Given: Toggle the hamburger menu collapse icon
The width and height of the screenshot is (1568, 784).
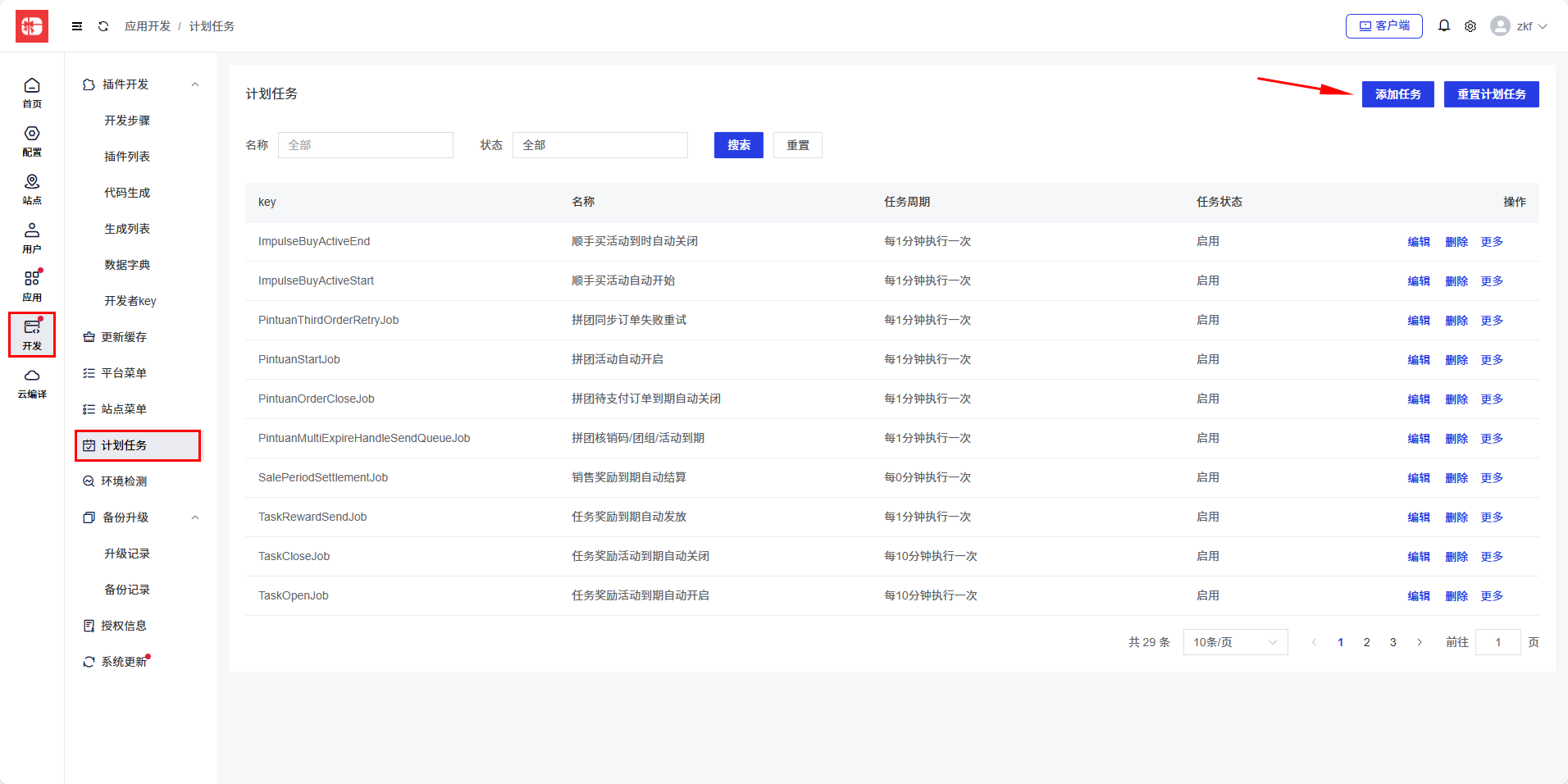Looking at the screenshot, I should 77,26.
